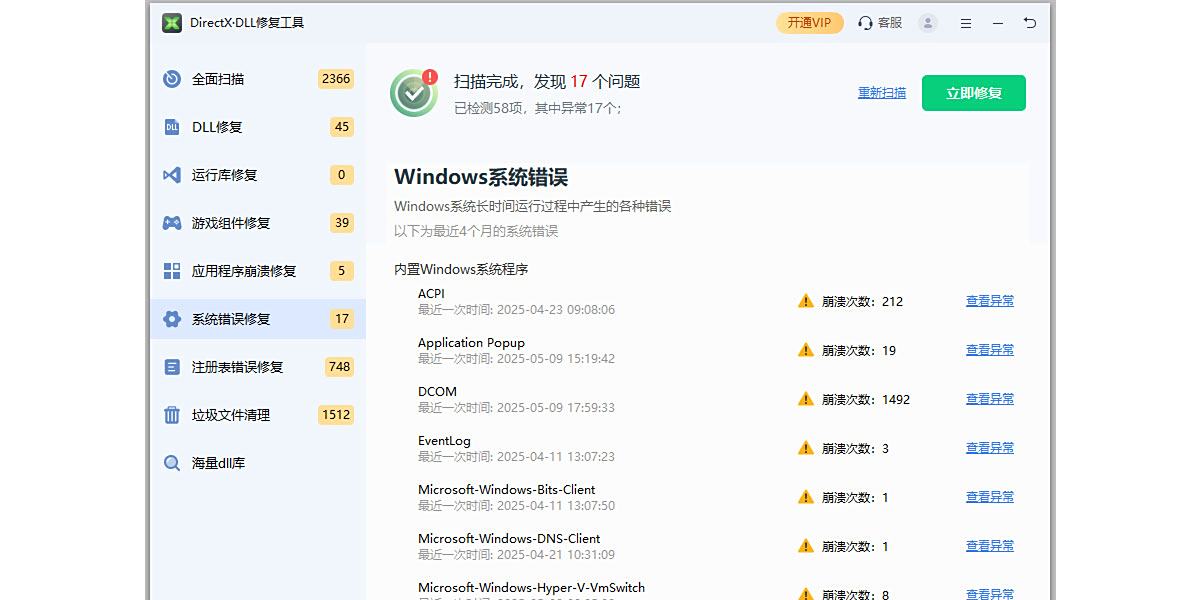Open the user account avatar icon
This screenshot has height=600, width=1200.
(x=928, y=23)
